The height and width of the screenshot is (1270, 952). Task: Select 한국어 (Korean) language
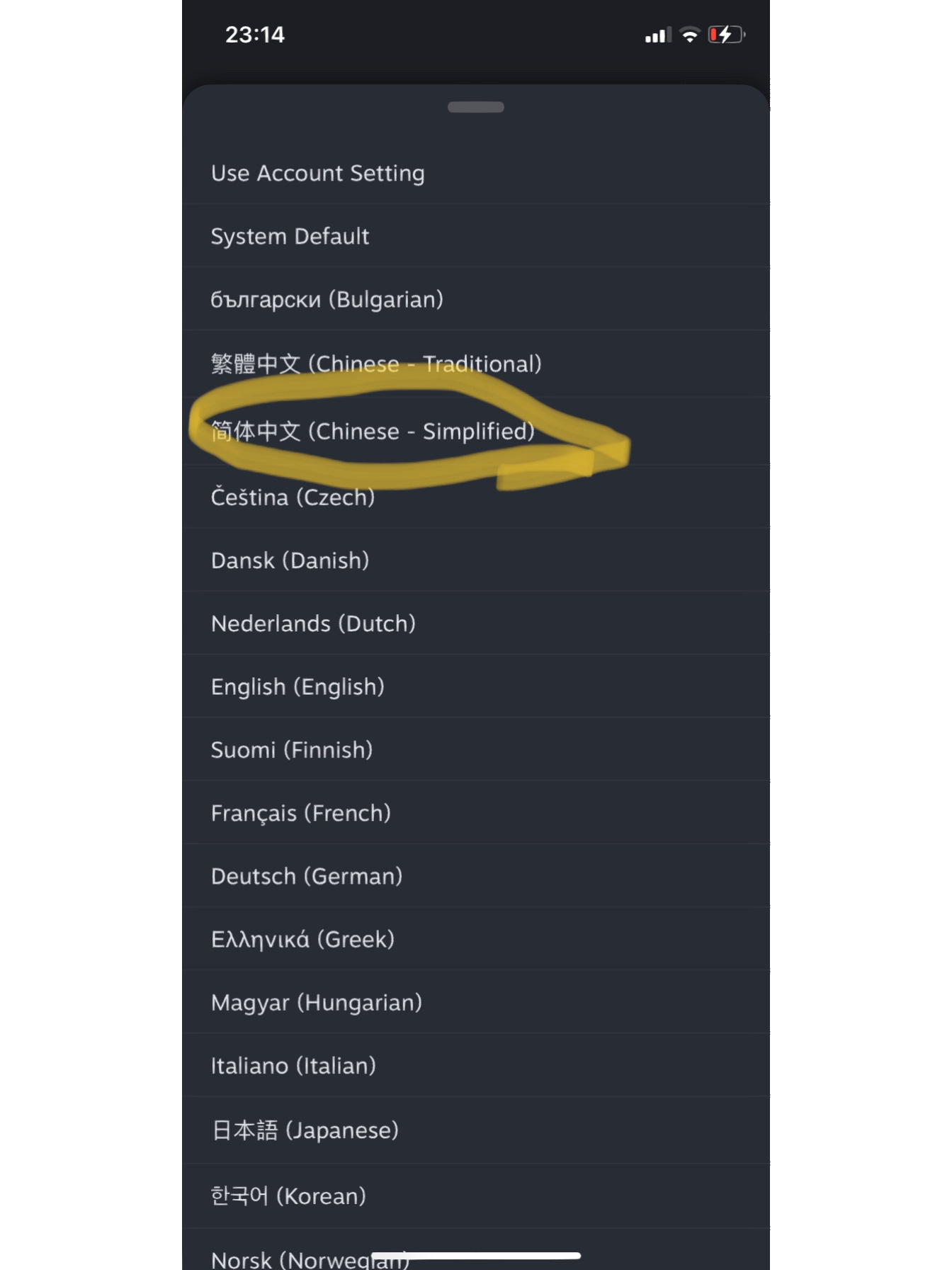coord(476,1196)
